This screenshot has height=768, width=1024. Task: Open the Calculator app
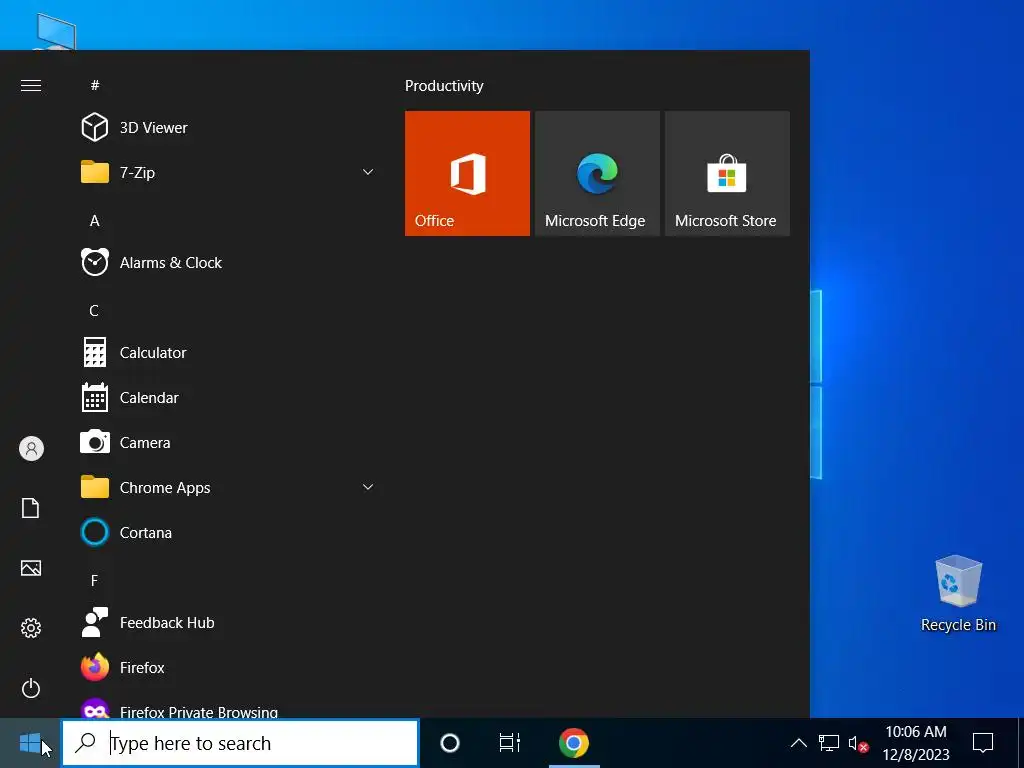229,353
